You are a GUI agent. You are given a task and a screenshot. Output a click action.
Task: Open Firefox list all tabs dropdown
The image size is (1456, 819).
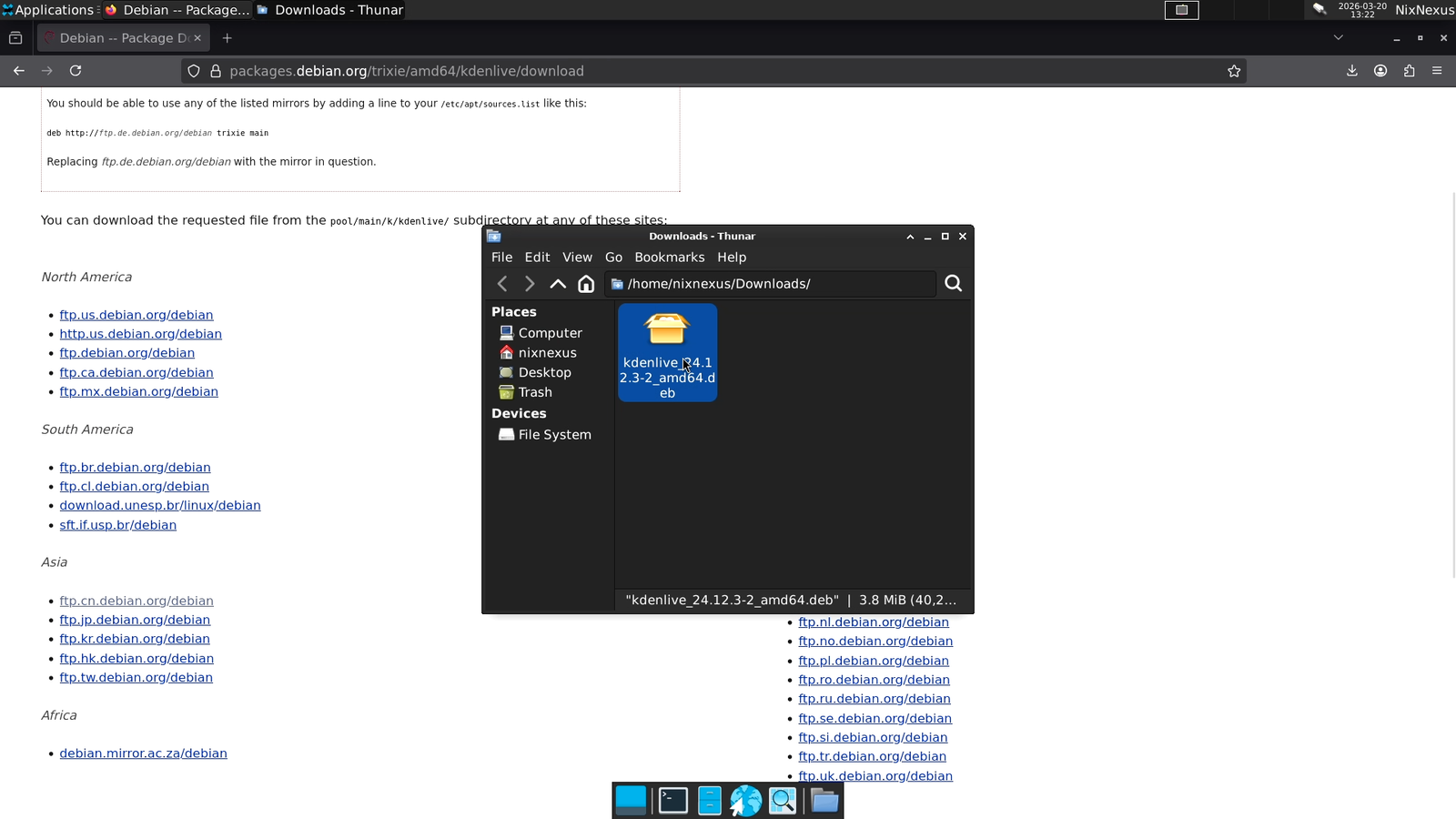point(1338,38)
